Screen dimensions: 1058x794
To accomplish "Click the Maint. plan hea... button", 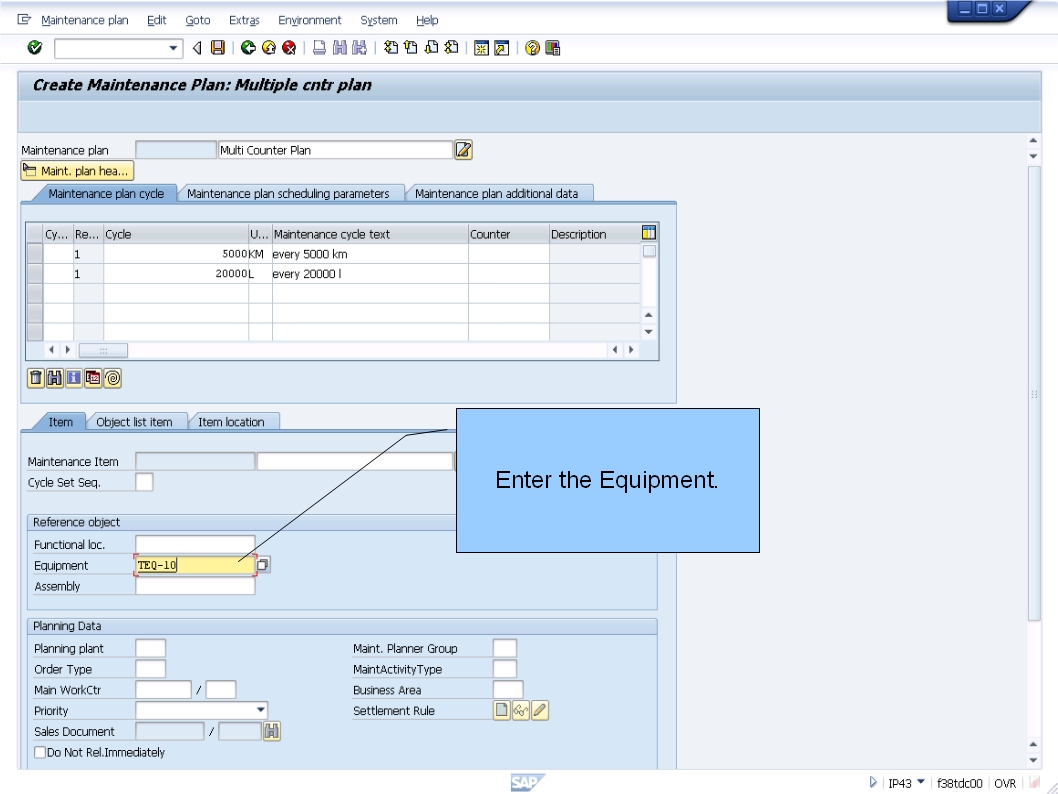I will point(77,170).
